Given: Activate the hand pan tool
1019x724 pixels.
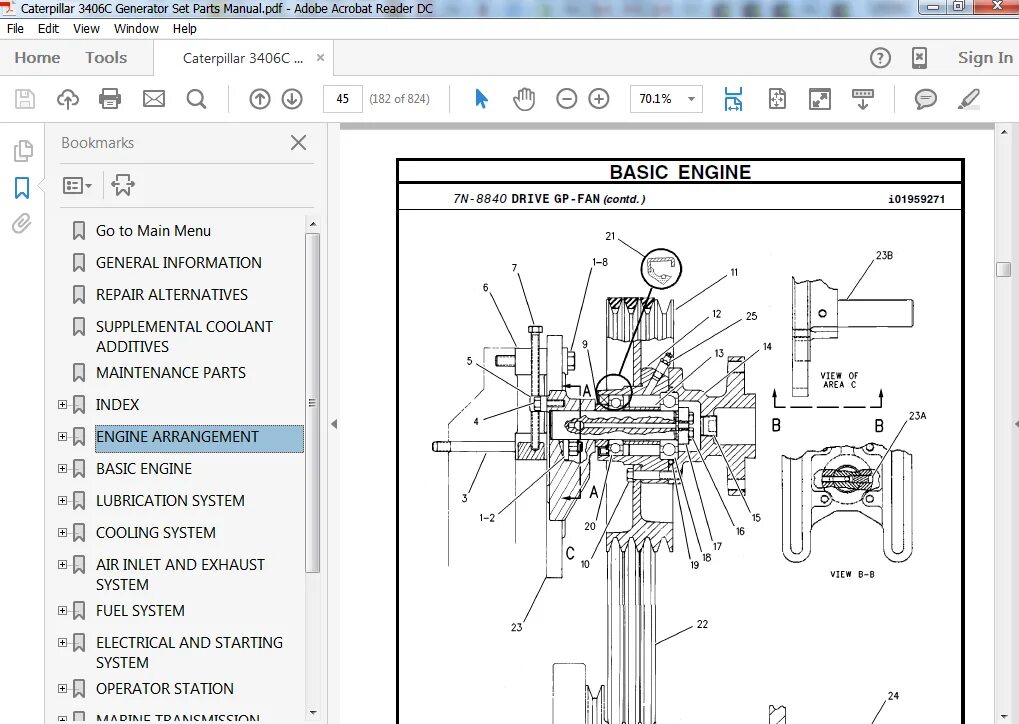Looking at the screenshot, I should (x=524, y=99).
